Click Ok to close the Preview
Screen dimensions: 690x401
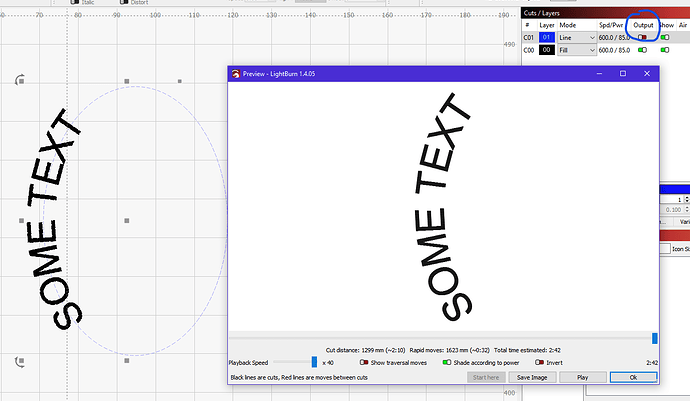633,377
